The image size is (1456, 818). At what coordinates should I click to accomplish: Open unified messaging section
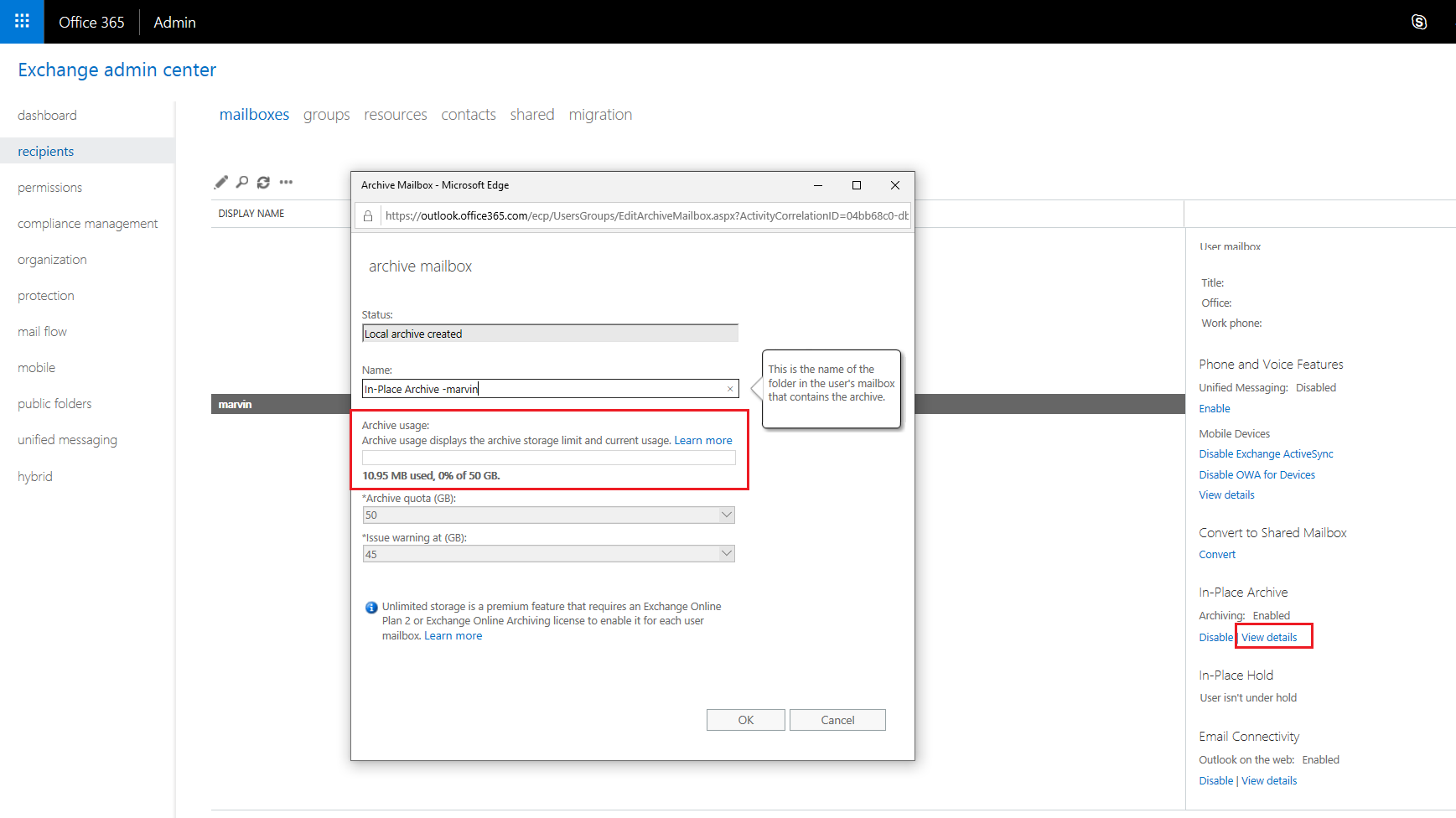(x=67, y=440)
